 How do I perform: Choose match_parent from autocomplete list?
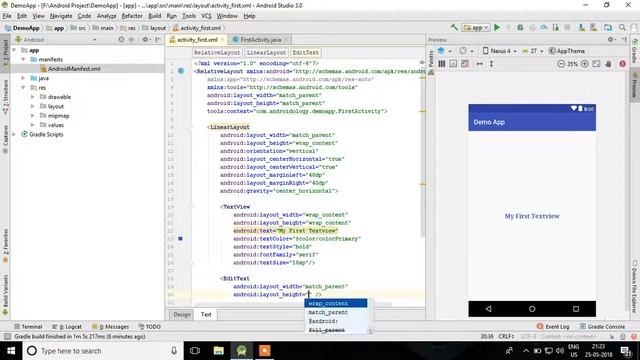(x=336, y=312)
